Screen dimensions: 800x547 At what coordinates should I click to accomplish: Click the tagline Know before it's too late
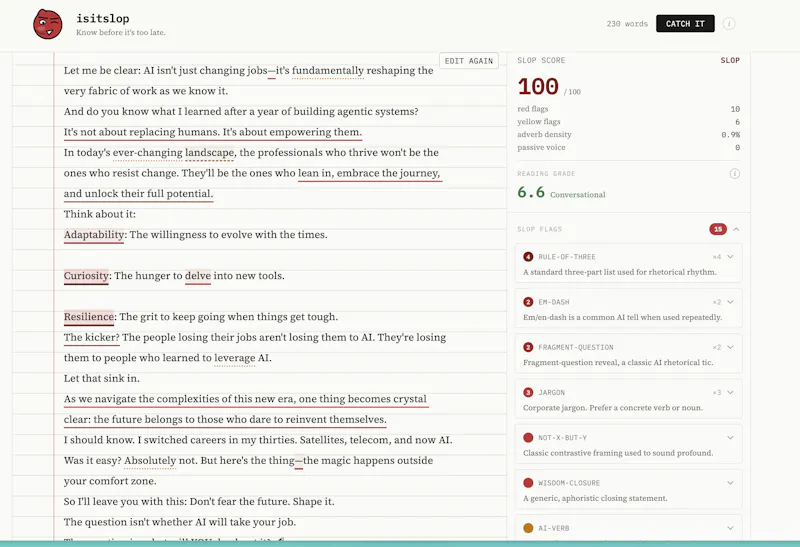tap(121, 32)
